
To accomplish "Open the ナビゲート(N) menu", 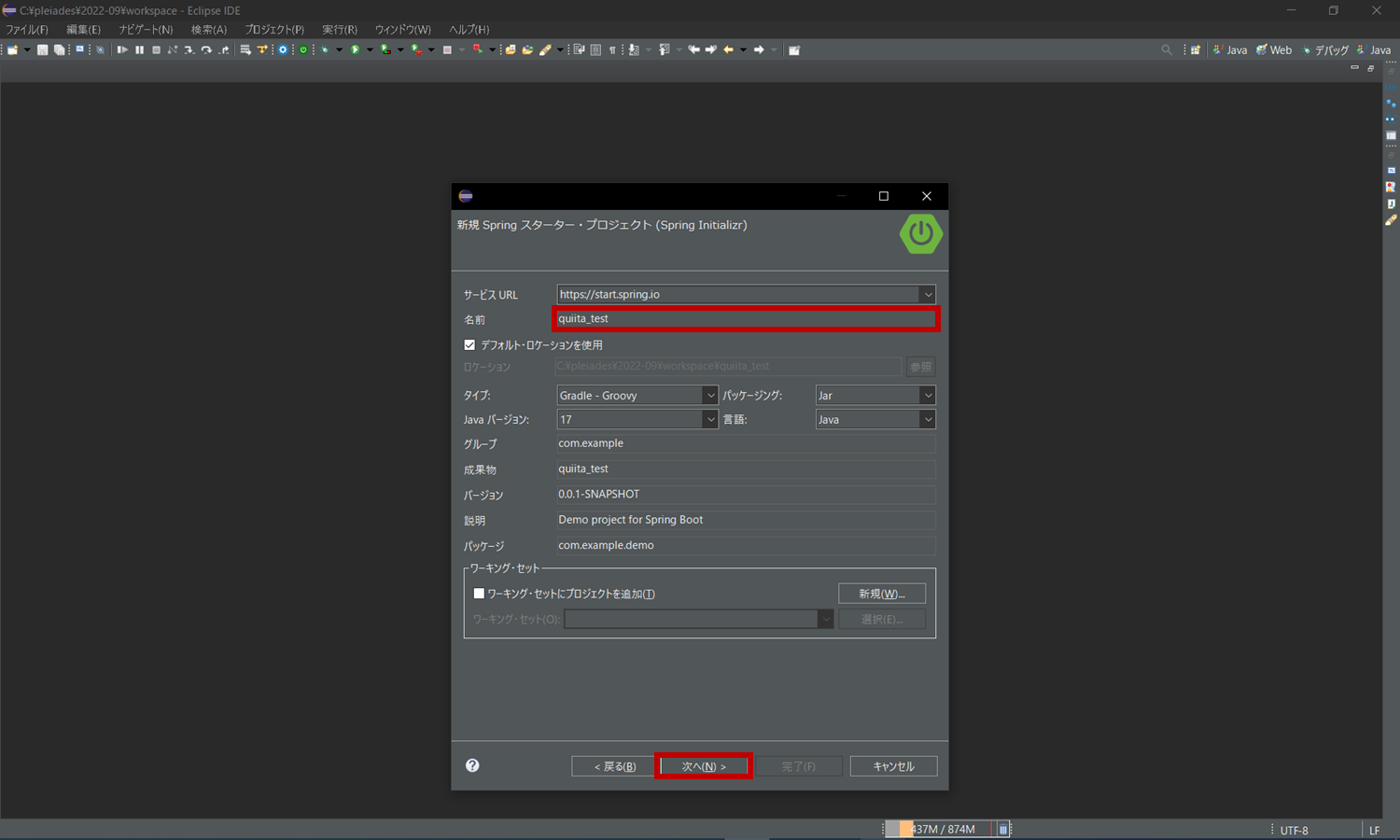I will [146, 29].
